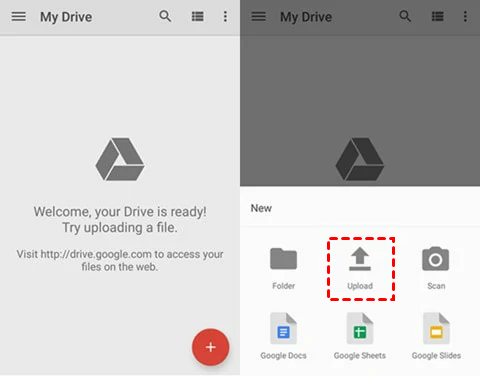The height and width of the screenshot is (376, 480).
Task: Select the Upload option
Action: tap(360, 268)
